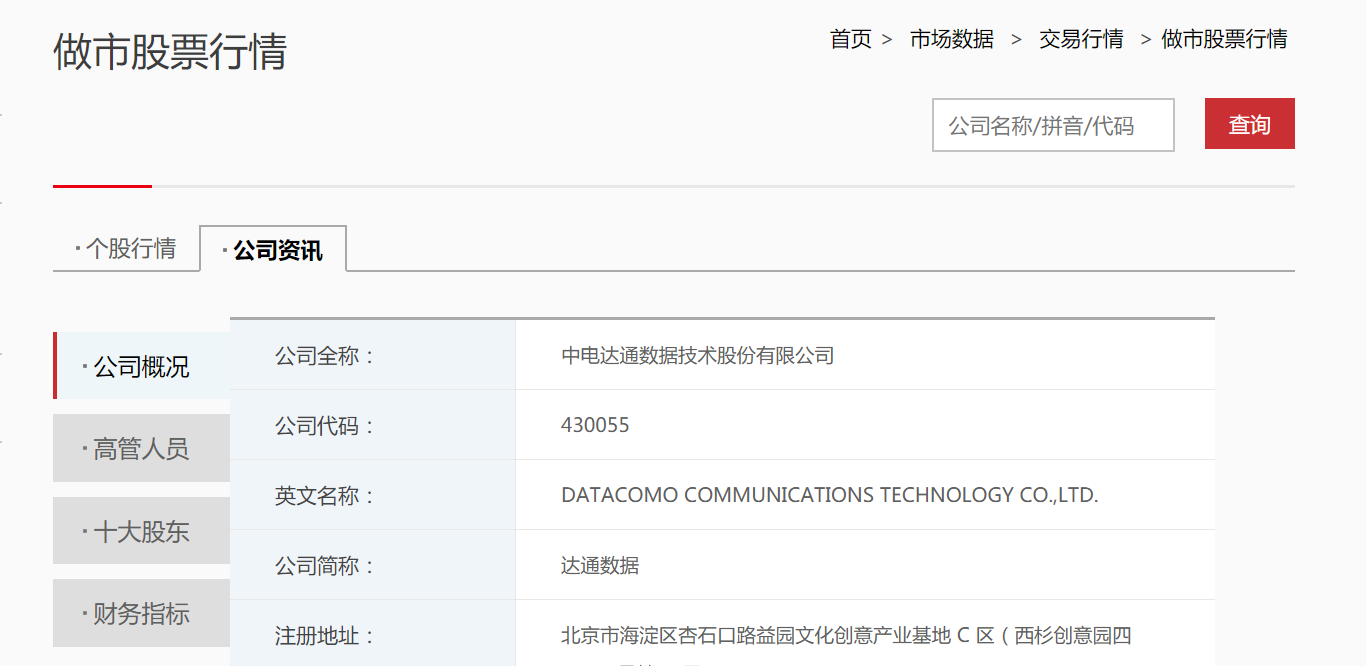Screen dimensions: 1366x666
Task: Select the 公司简称 label cell
Action: tap(373, 565)
